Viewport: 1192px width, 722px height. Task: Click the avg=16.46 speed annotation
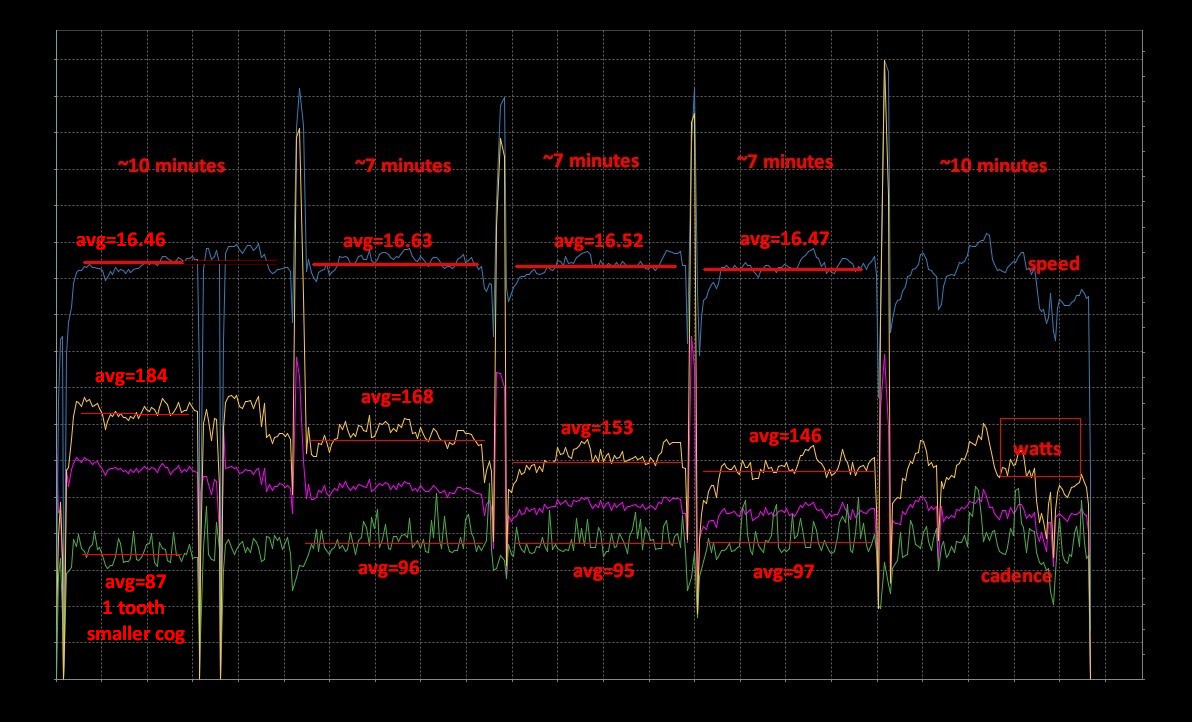pos(121,240)
